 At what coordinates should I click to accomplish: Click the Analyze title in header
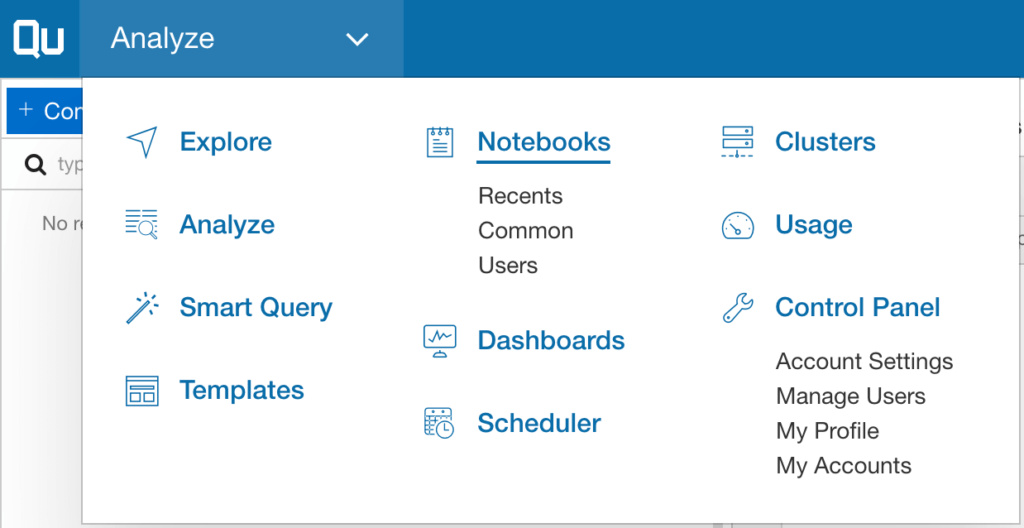(163, 39)
